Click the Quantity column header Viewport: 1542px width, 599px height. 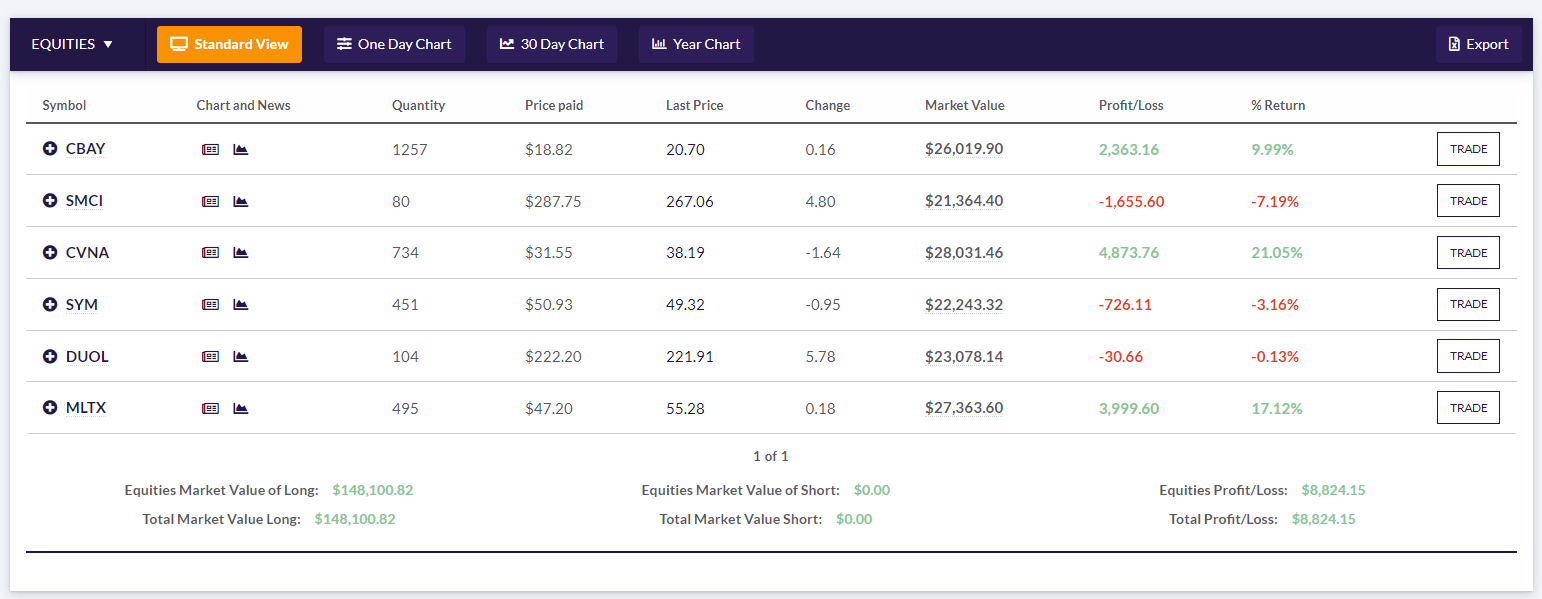coord(418,105)
